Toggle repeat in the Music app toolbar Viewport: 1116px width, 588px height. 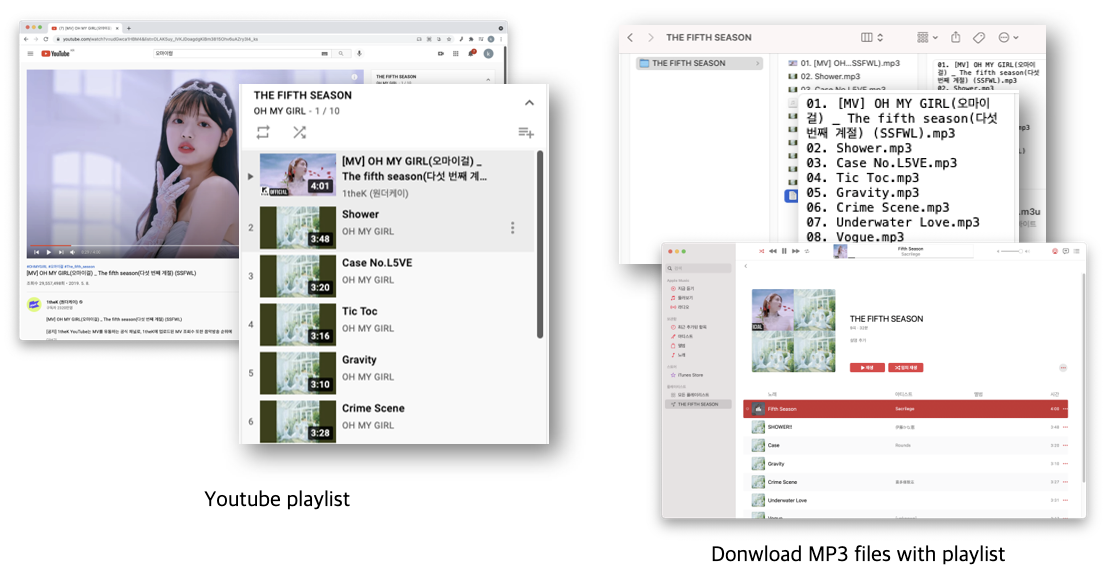pos(807,251)
